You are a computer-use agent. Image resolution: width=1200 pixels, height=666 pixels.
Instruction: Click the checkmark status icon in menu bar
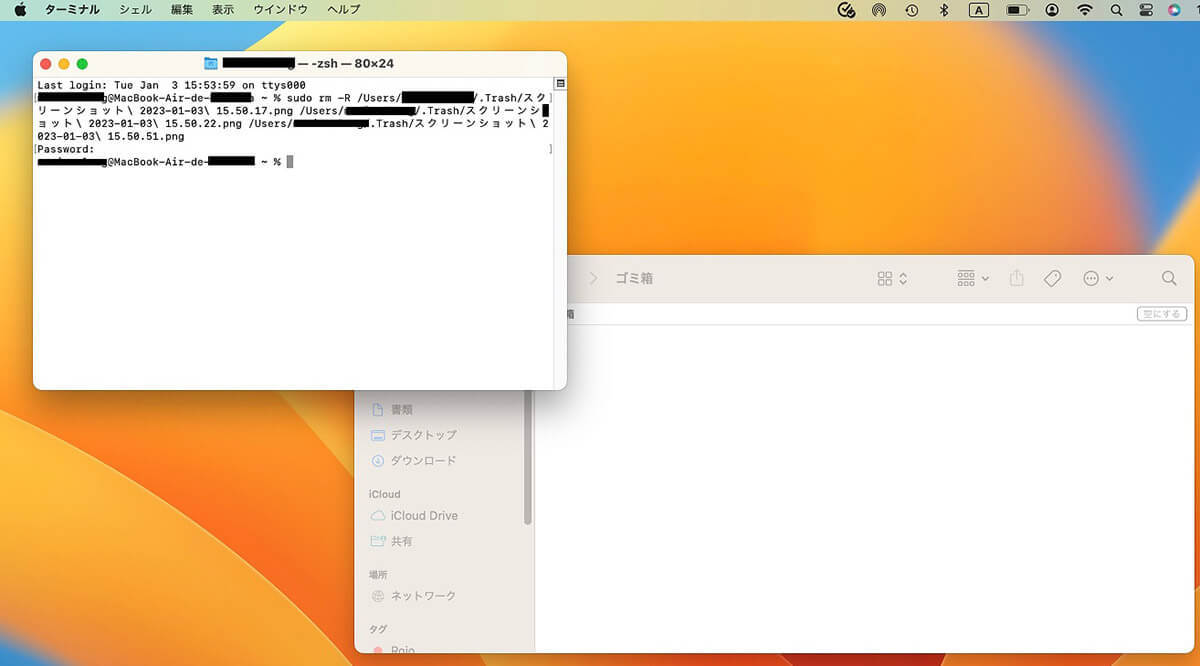[x=846, y=10]
